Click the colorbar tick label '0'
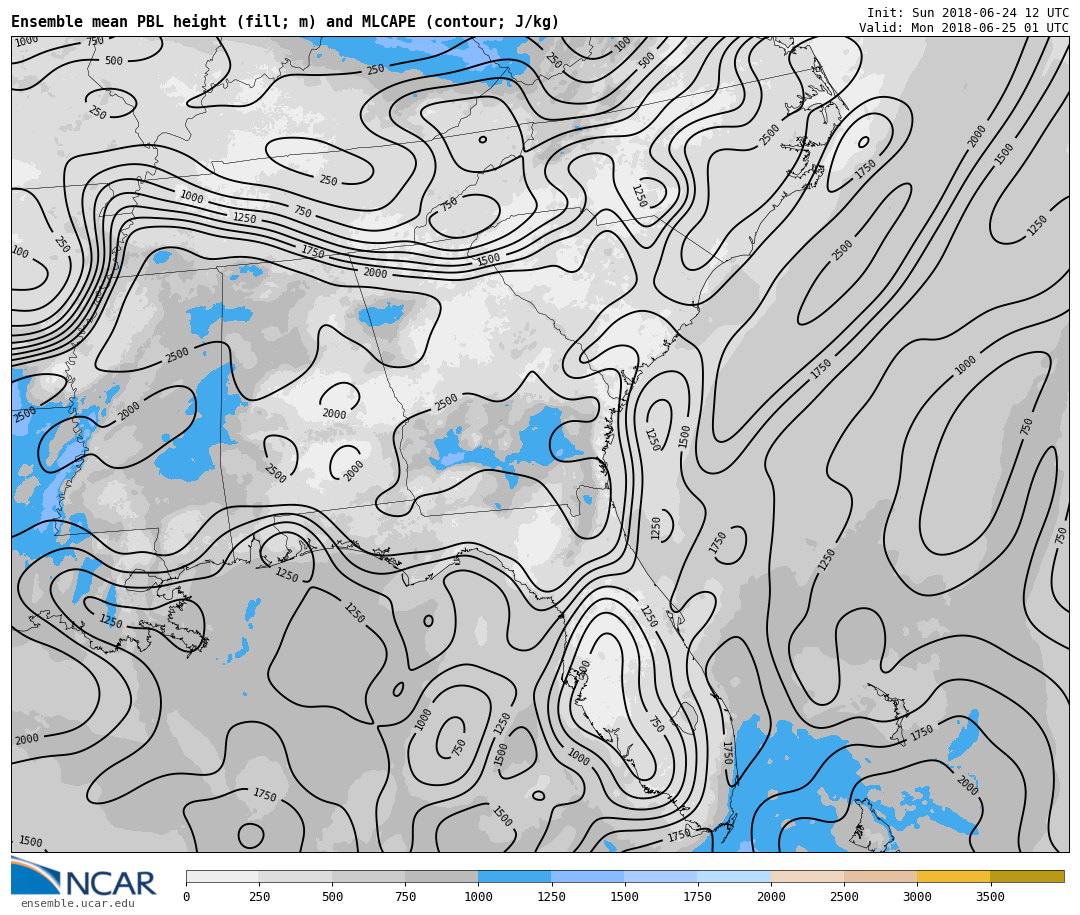 (x=187, y=896)
